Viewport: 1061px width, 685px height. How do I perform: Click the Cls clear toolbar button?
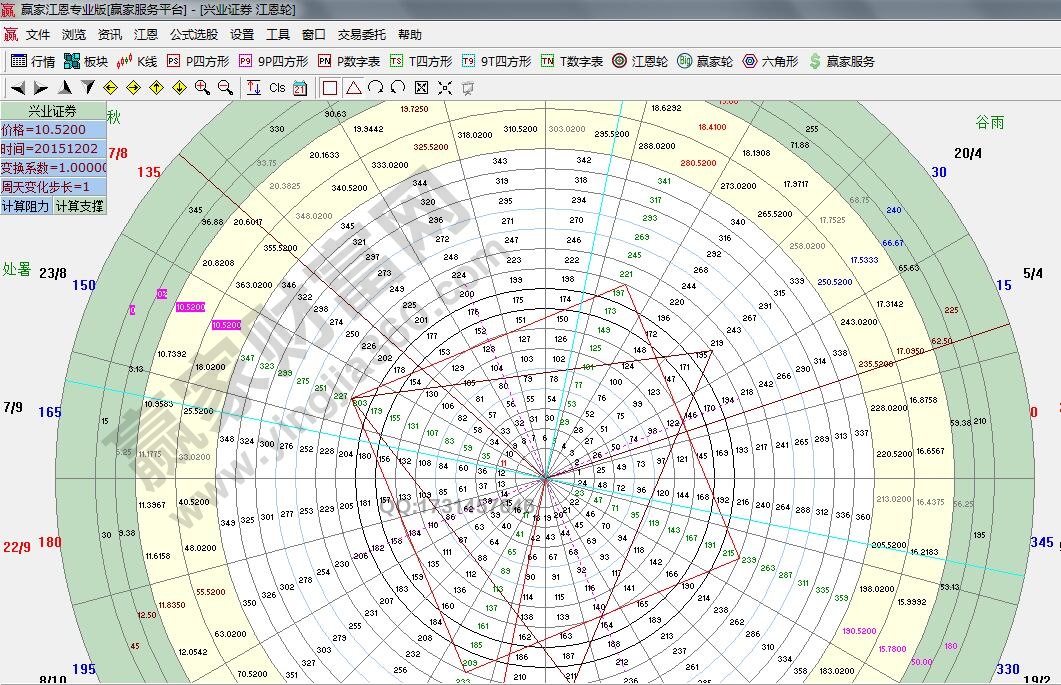coord(277,88)
